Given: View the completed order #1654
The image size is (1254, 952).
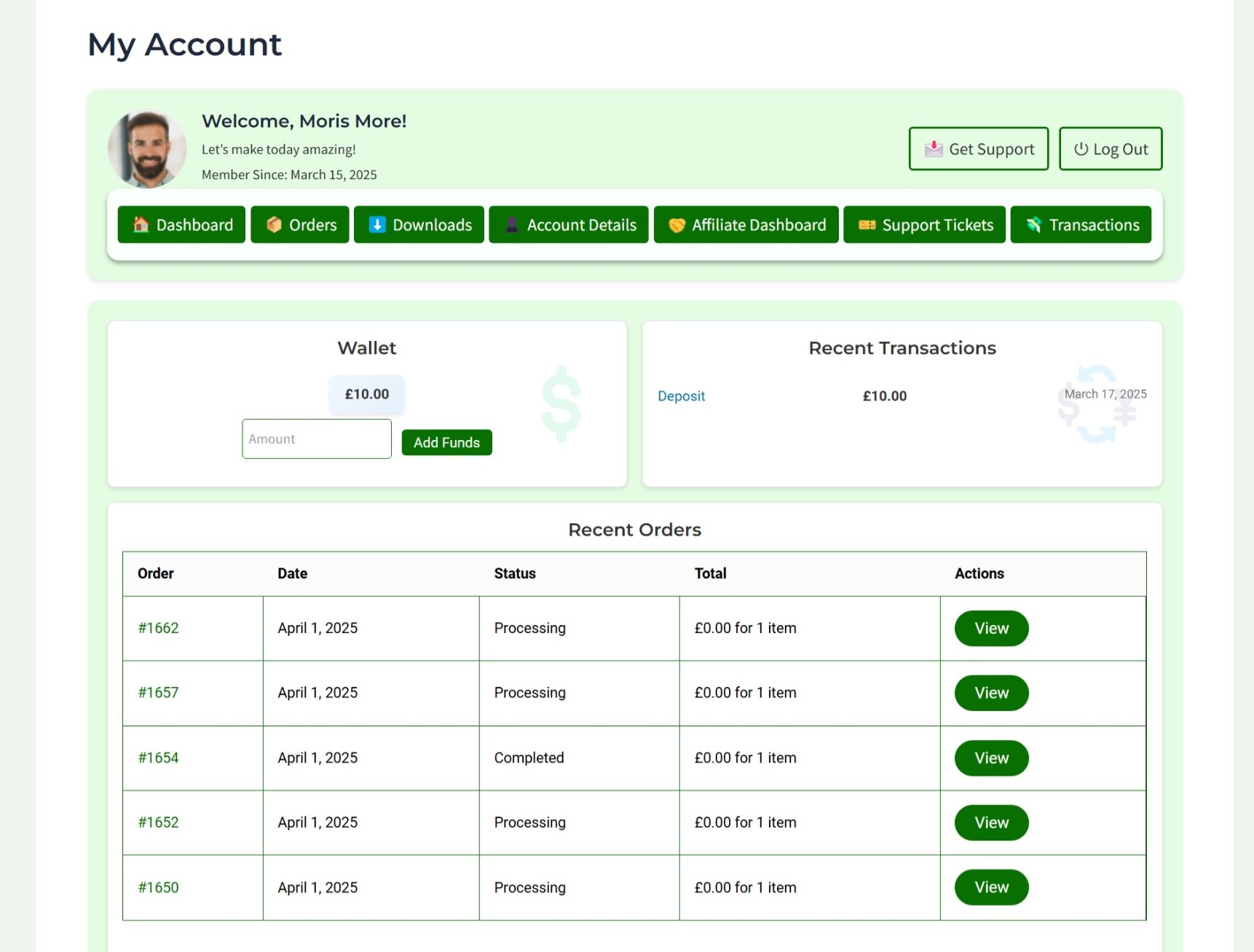Looking at the screenshot, I should point(991,758).
